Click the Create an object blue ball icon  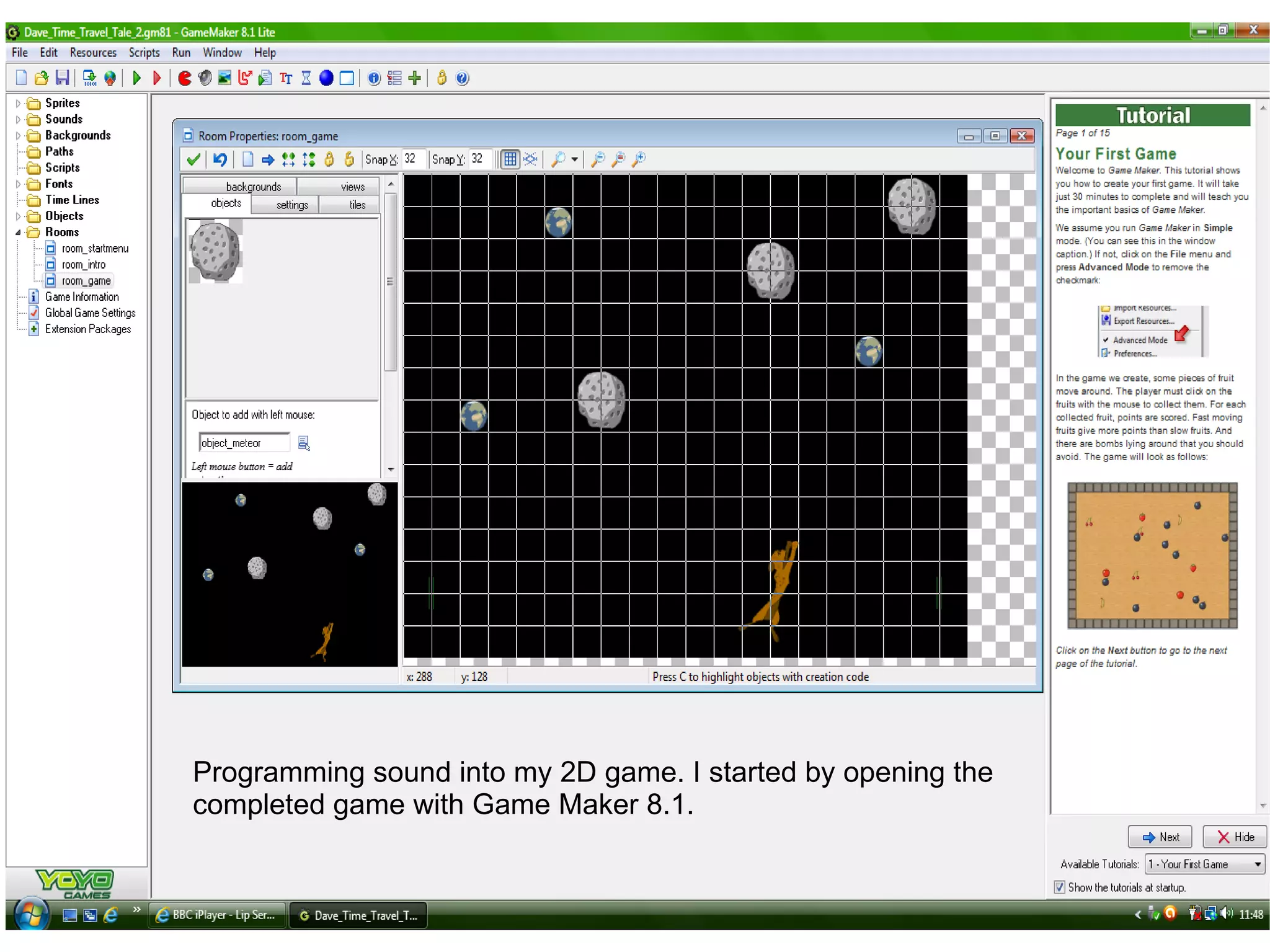pyautogui.click(x=326, y=78)
